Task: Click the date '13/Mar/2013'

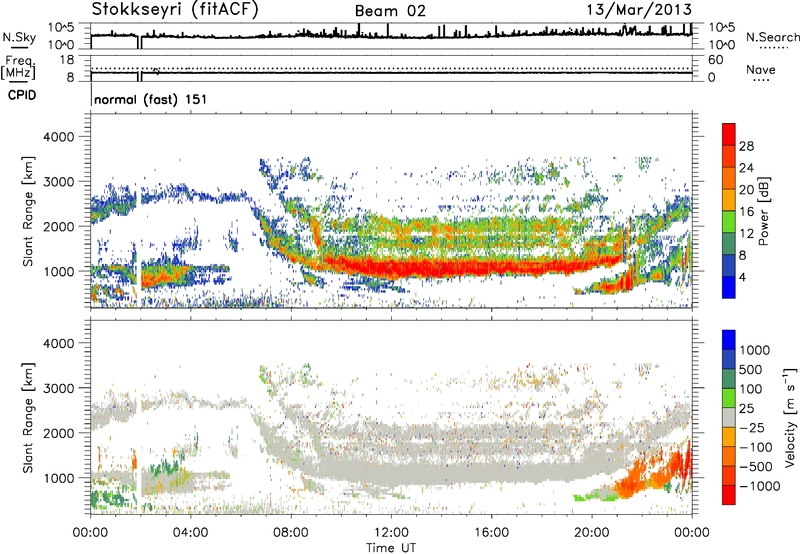Action: [x=639, y=9]
